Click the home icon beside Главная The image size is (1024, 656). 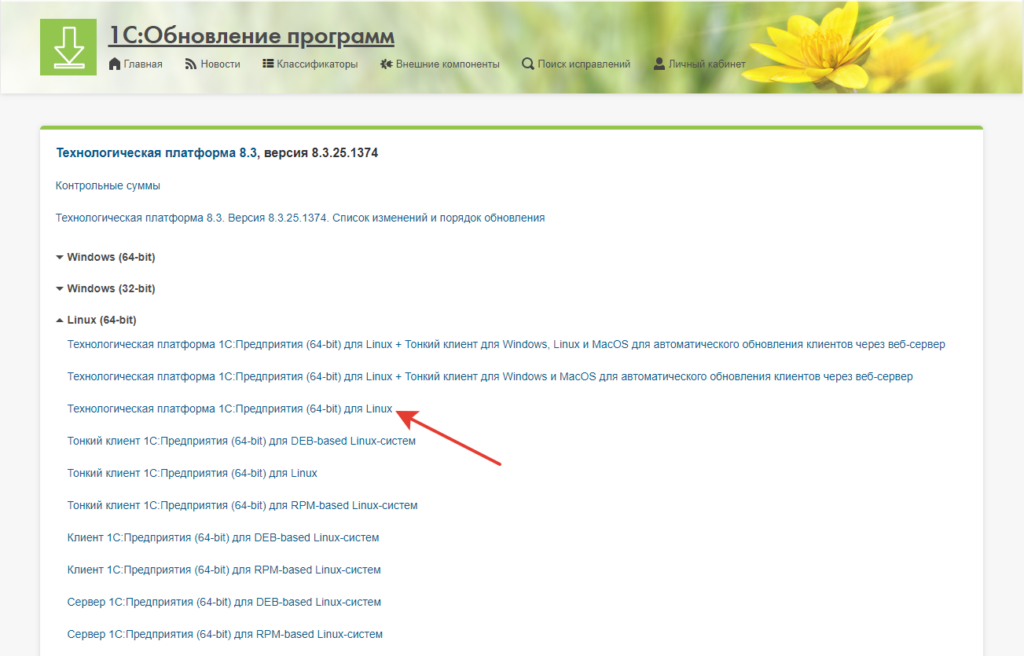[x=114, y=63]
